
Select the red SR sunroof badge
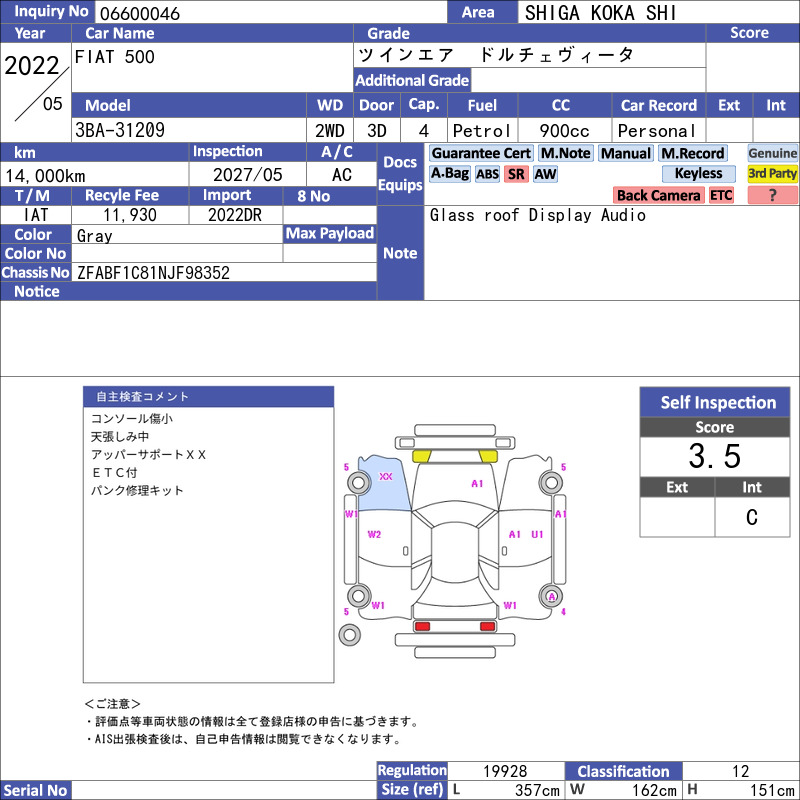tap(516, 174)
